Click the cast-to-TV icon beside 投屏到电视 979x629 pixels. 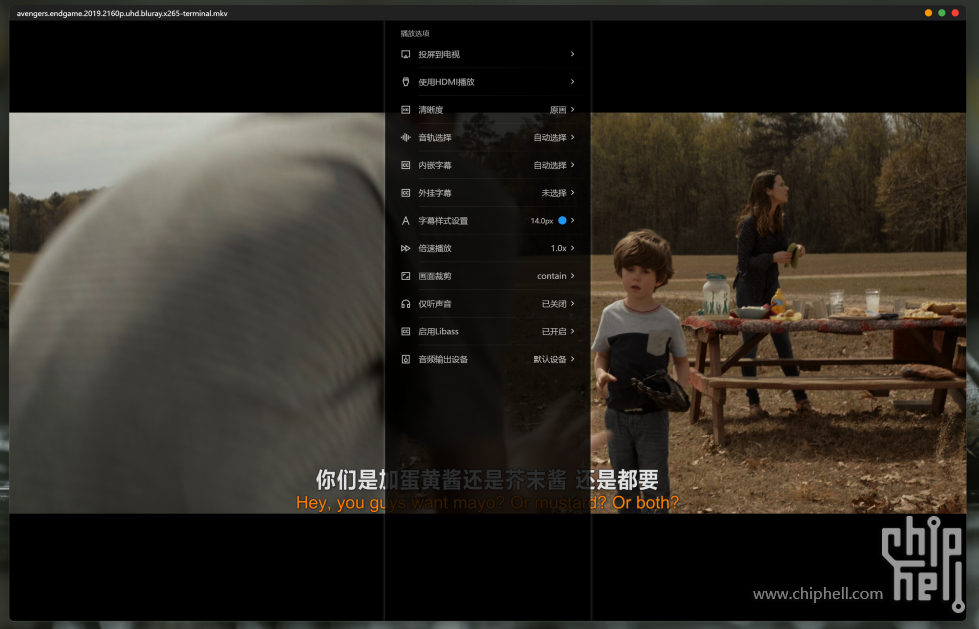click(405, 54)
